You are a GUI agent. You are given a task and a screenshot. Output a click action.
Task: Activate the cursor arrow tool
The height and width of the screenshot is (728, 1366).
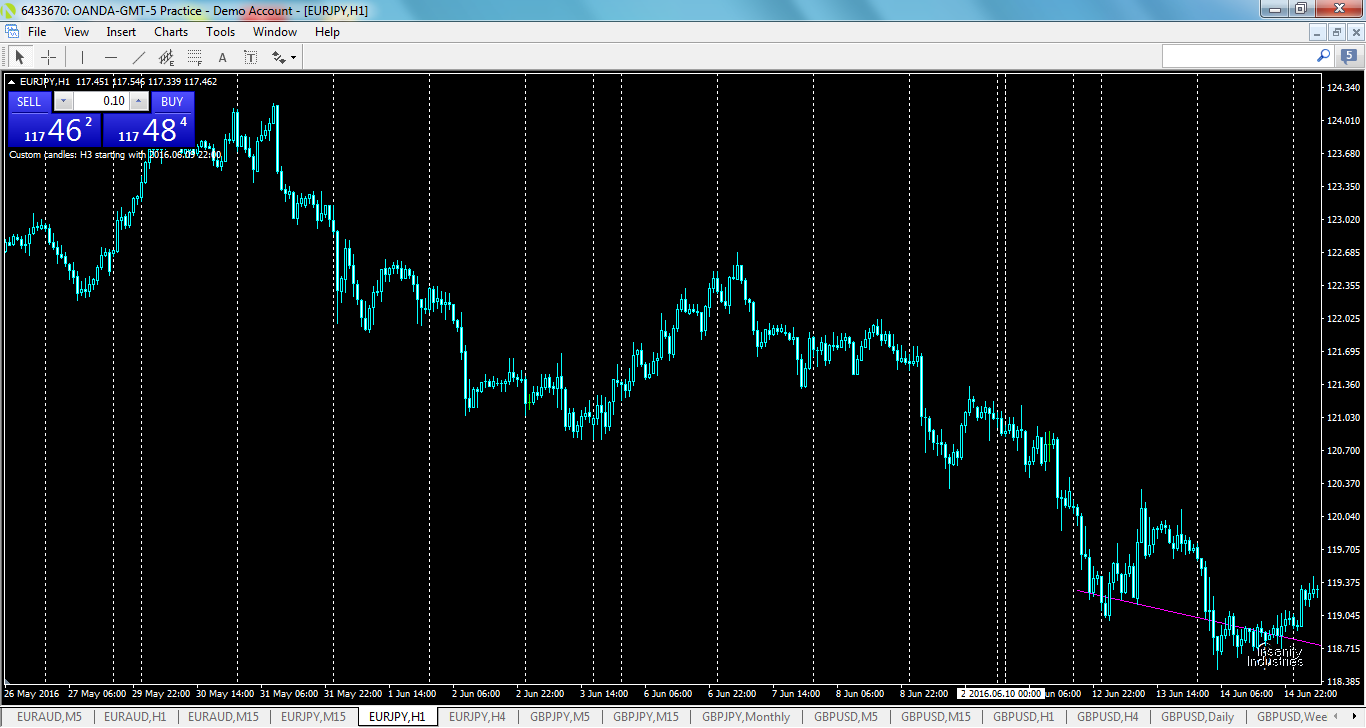(x=19, y=56)
